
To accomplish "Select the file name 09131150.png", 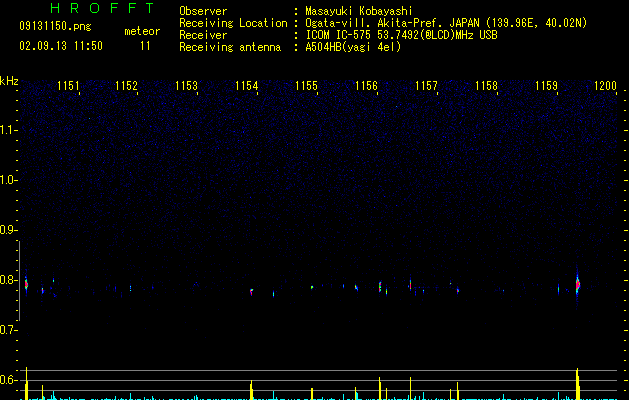I will 55,26.
